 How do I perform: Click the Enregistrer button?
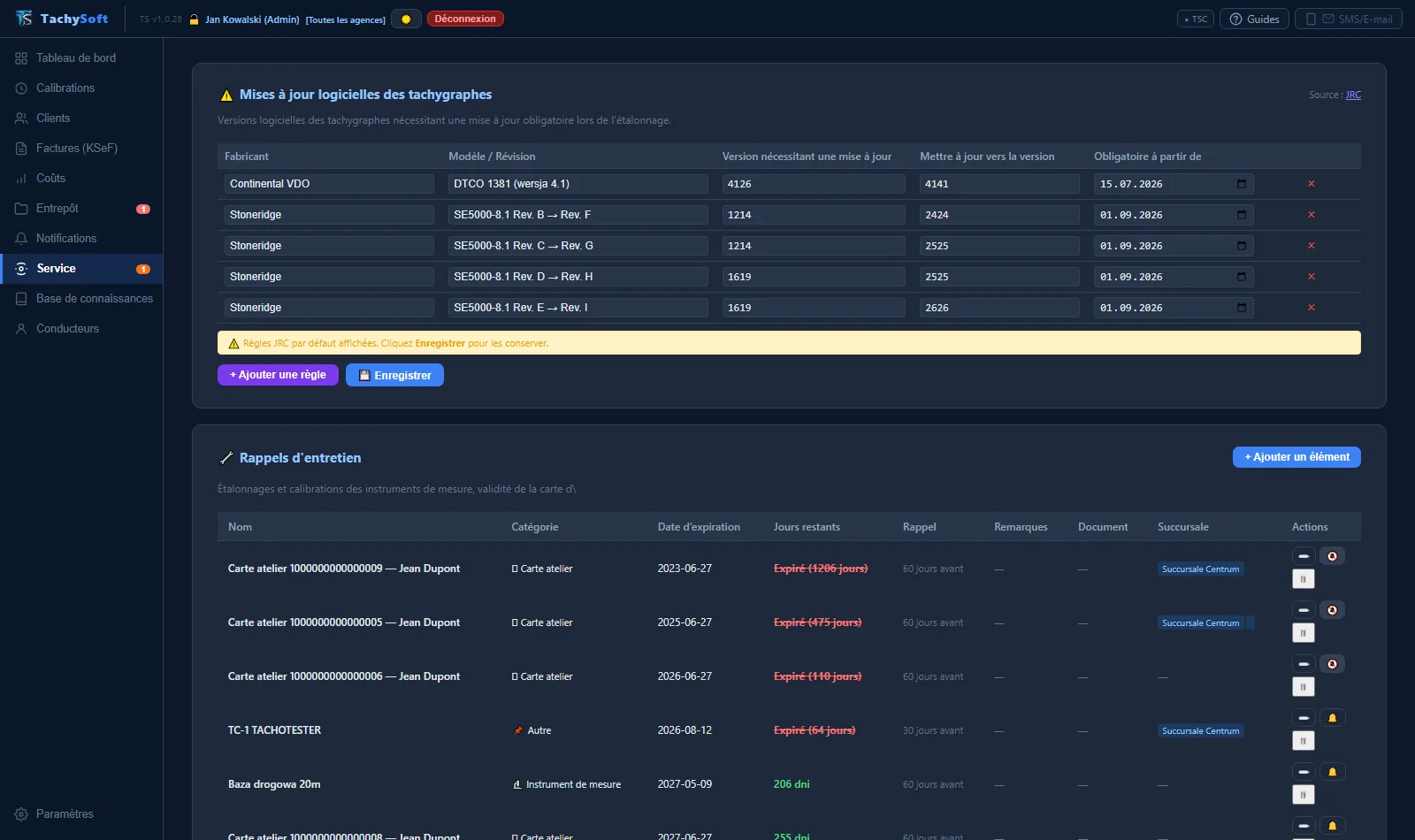click(394, 375)
